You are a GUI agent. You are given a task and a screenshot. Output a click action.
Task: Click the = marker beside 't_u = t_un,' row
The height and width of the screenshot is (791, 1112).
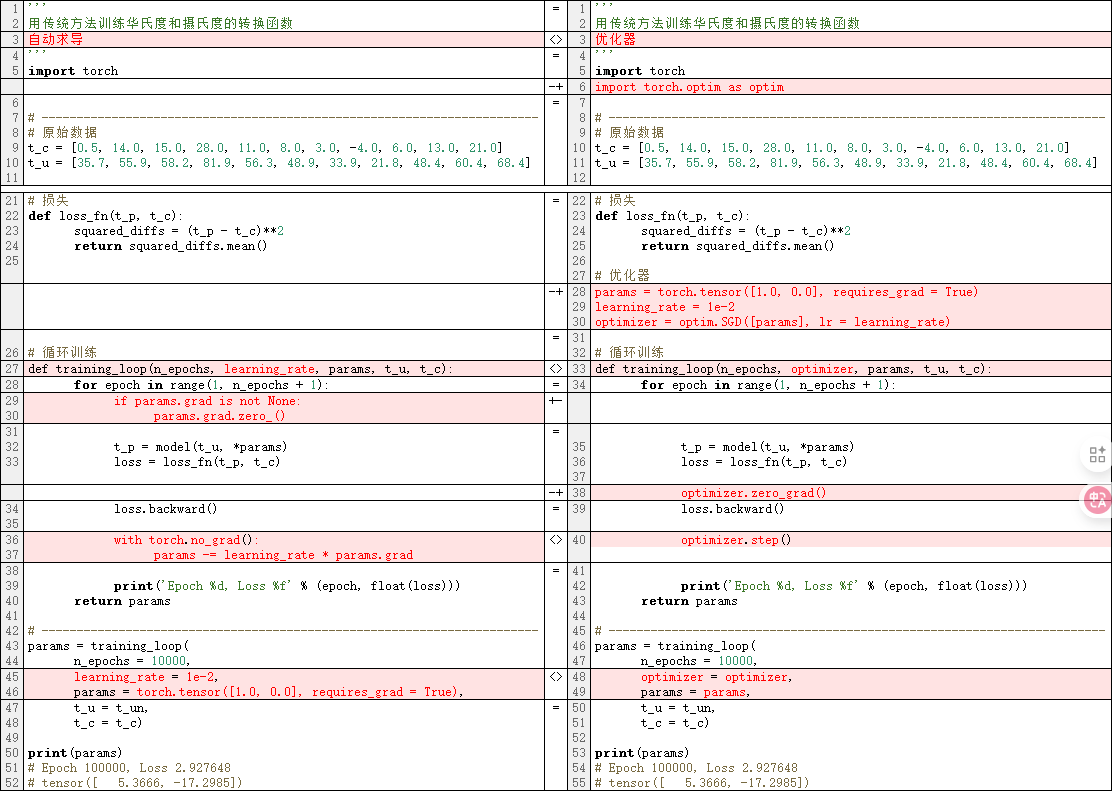click(x=556, y=707)
